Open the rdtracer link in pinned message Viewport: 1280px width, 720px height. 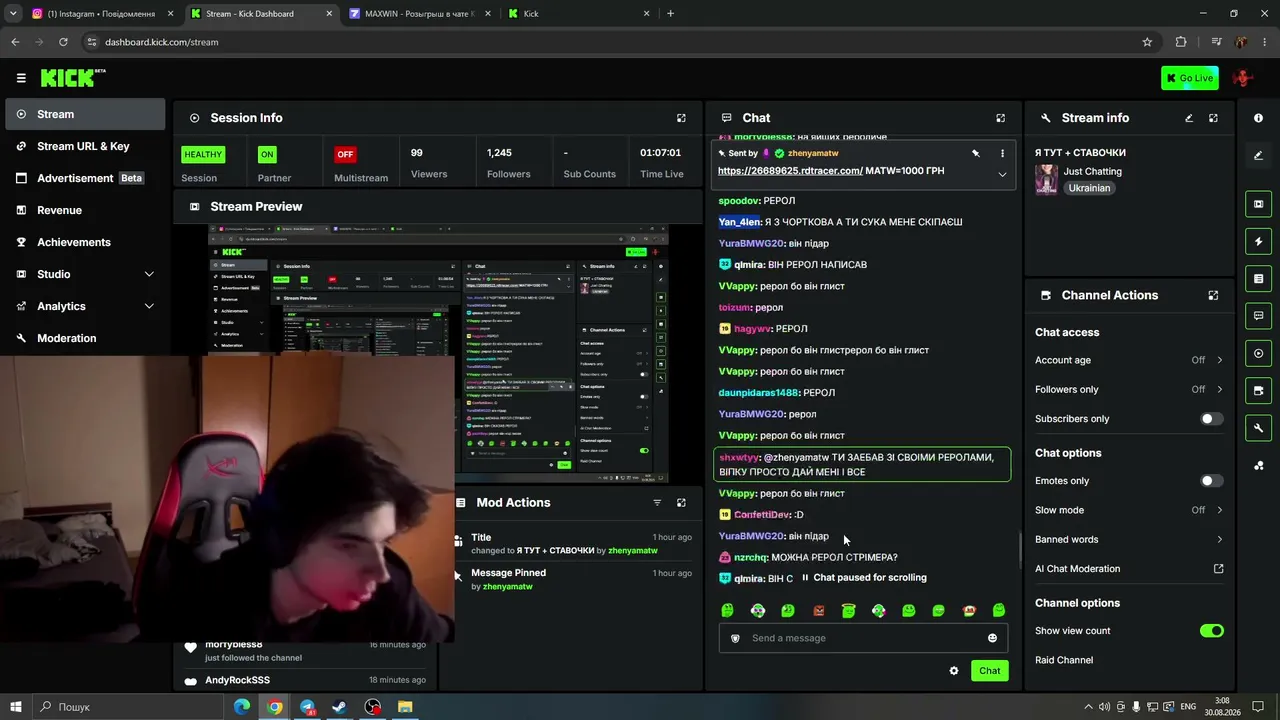click(x=790, y=171)
